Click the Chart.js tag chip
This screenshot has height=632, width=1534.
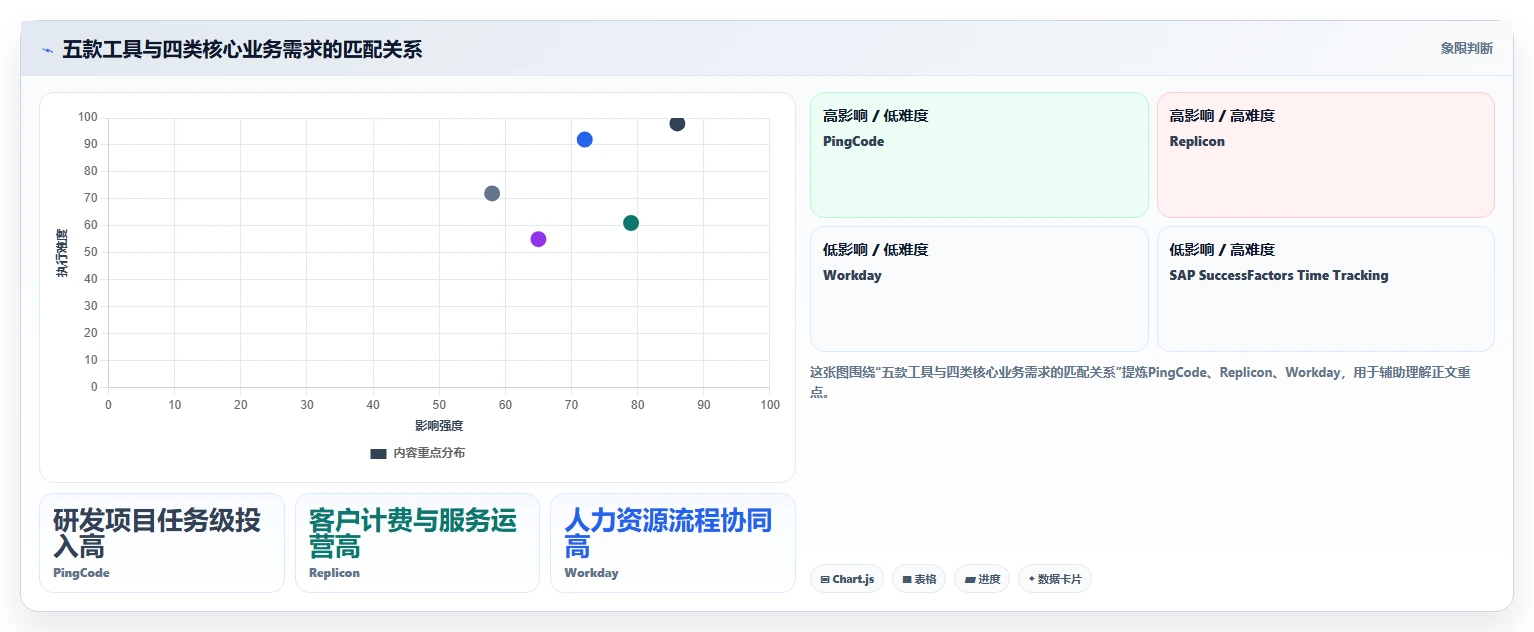(847, 579)
